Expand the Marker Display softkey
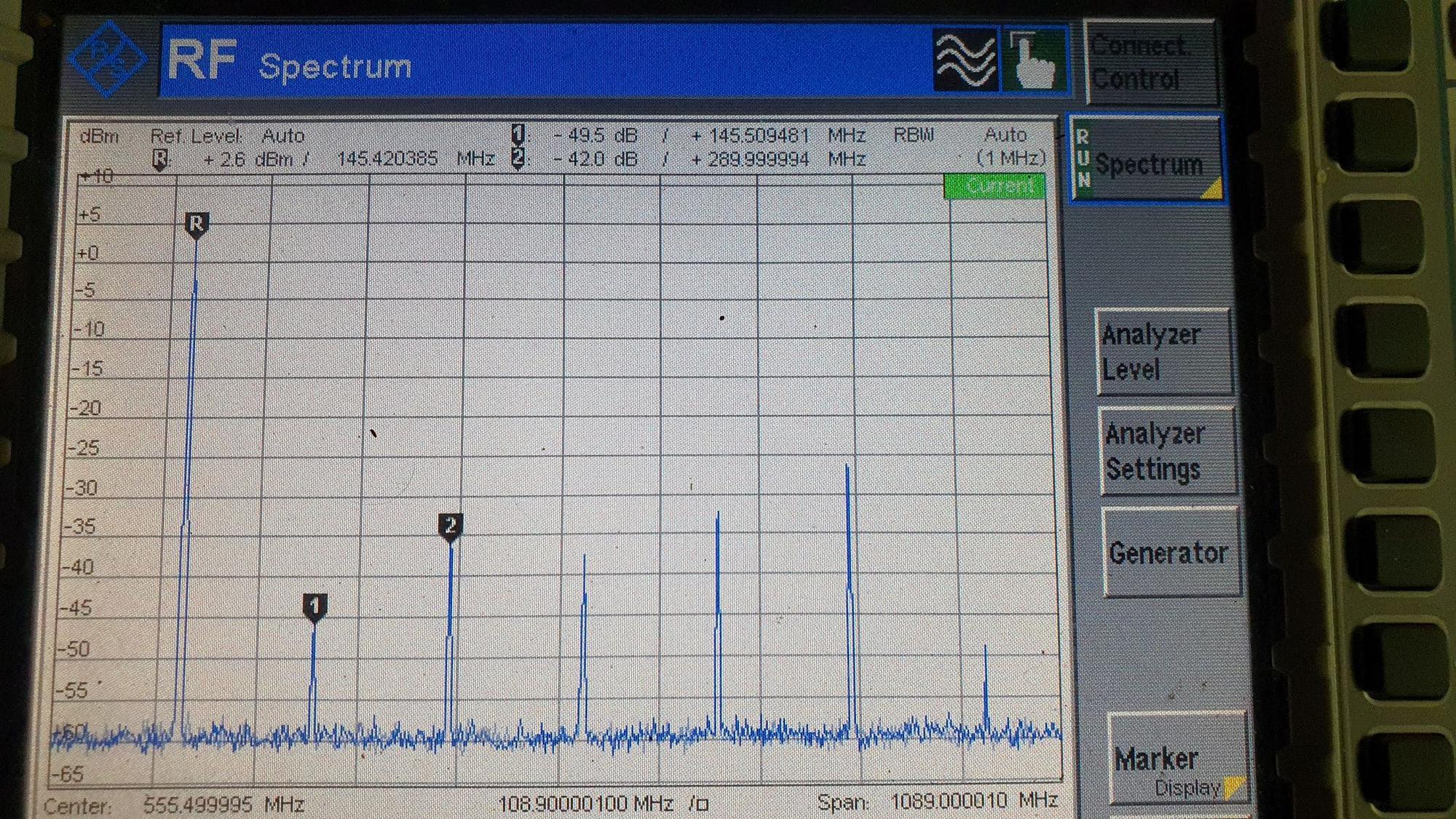1456x819 pixels. pyautogui.click(x=1176, y=760)
